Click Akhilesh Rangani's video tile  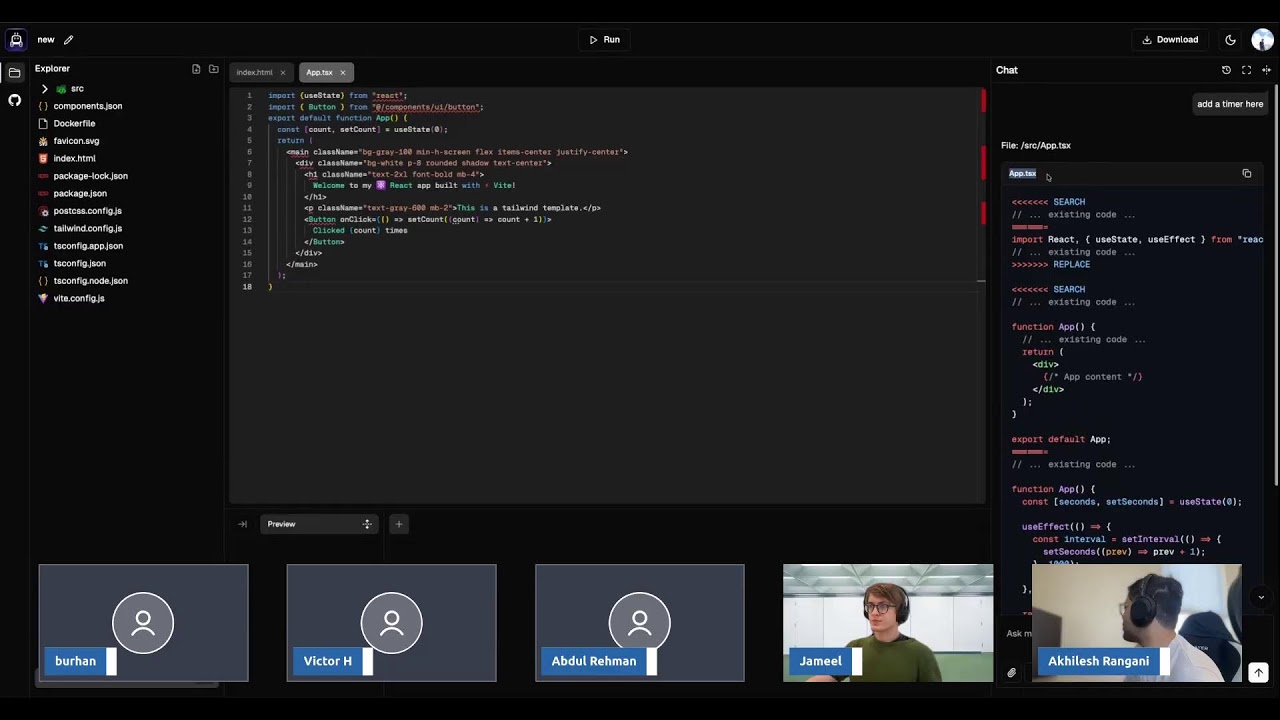pyautogui.click(x=1136, y=623)
